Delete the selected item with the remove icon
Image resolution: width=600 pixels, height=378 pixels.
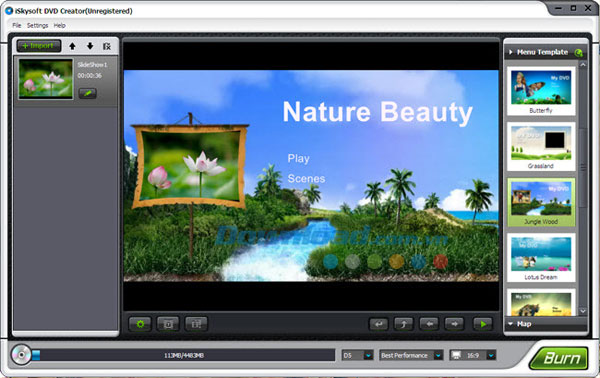pos(107,46)
